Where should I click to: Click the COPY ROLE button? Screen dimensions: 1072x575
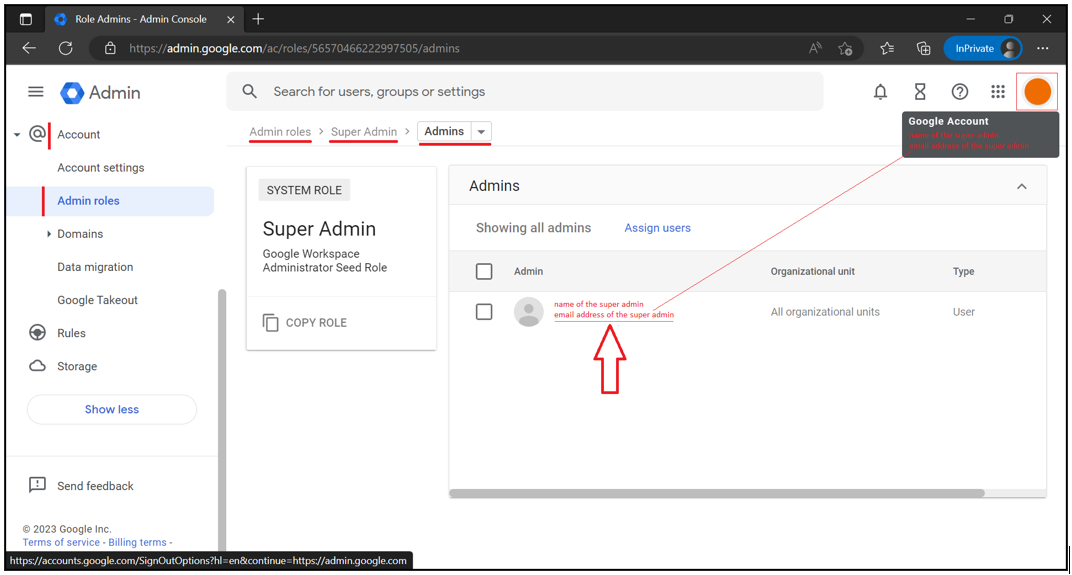tap(305, 323)
